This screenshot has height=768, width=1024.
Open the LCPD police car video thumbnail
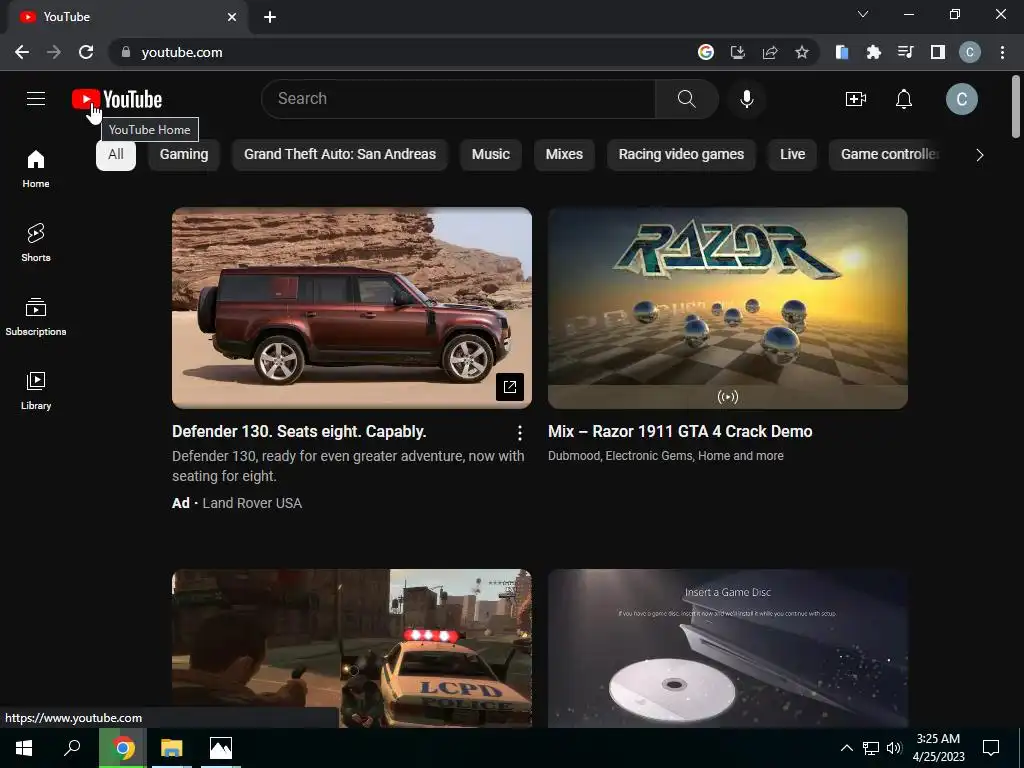click(x=351, y=648)
